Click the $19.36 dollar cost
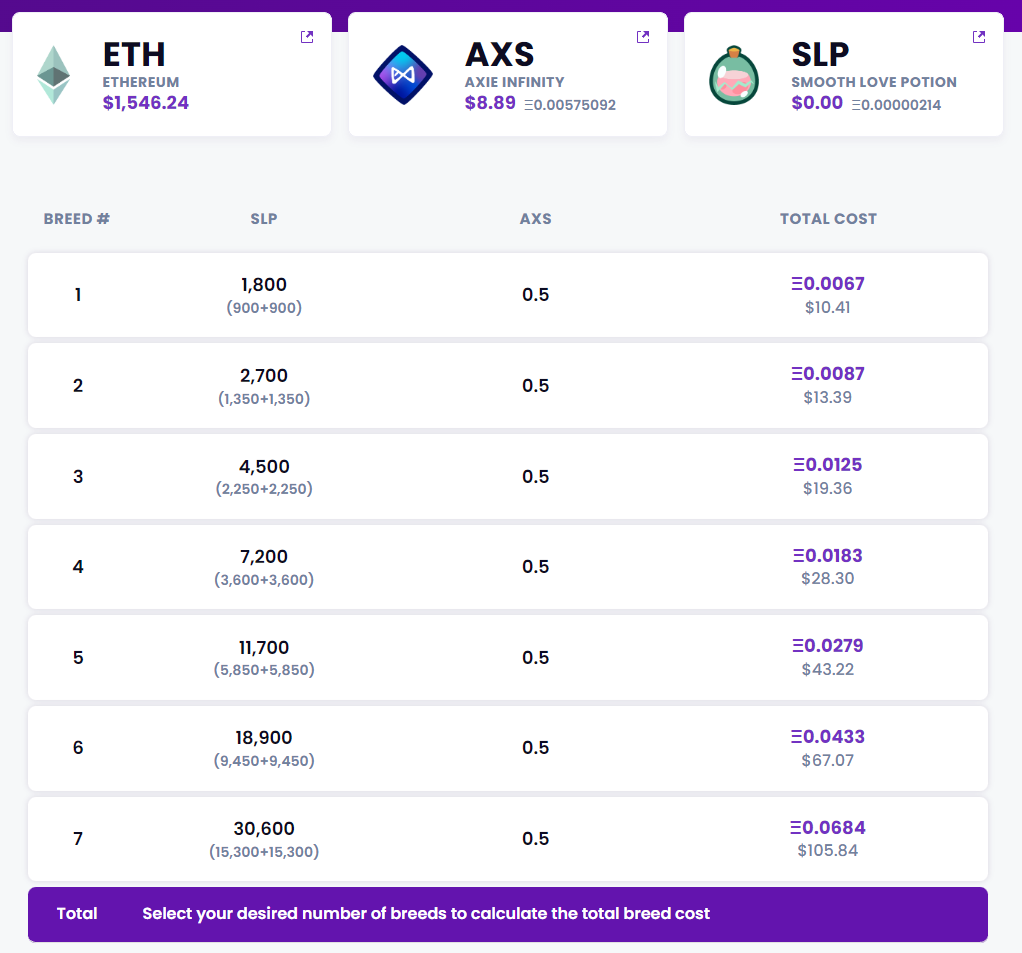 pos(828,489)
